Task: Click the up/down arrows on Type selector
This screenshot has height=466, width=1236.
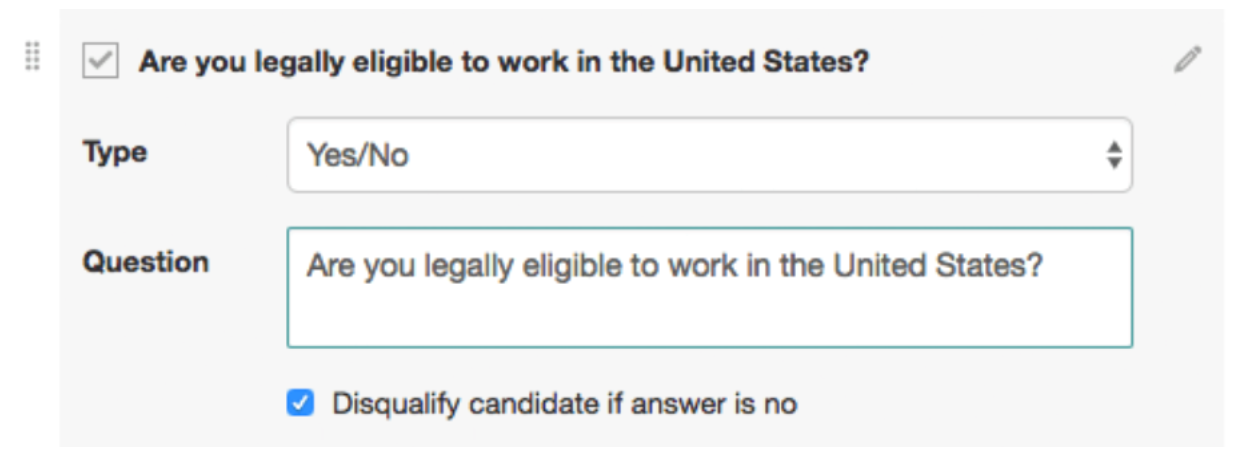Action: point(1113,155)
